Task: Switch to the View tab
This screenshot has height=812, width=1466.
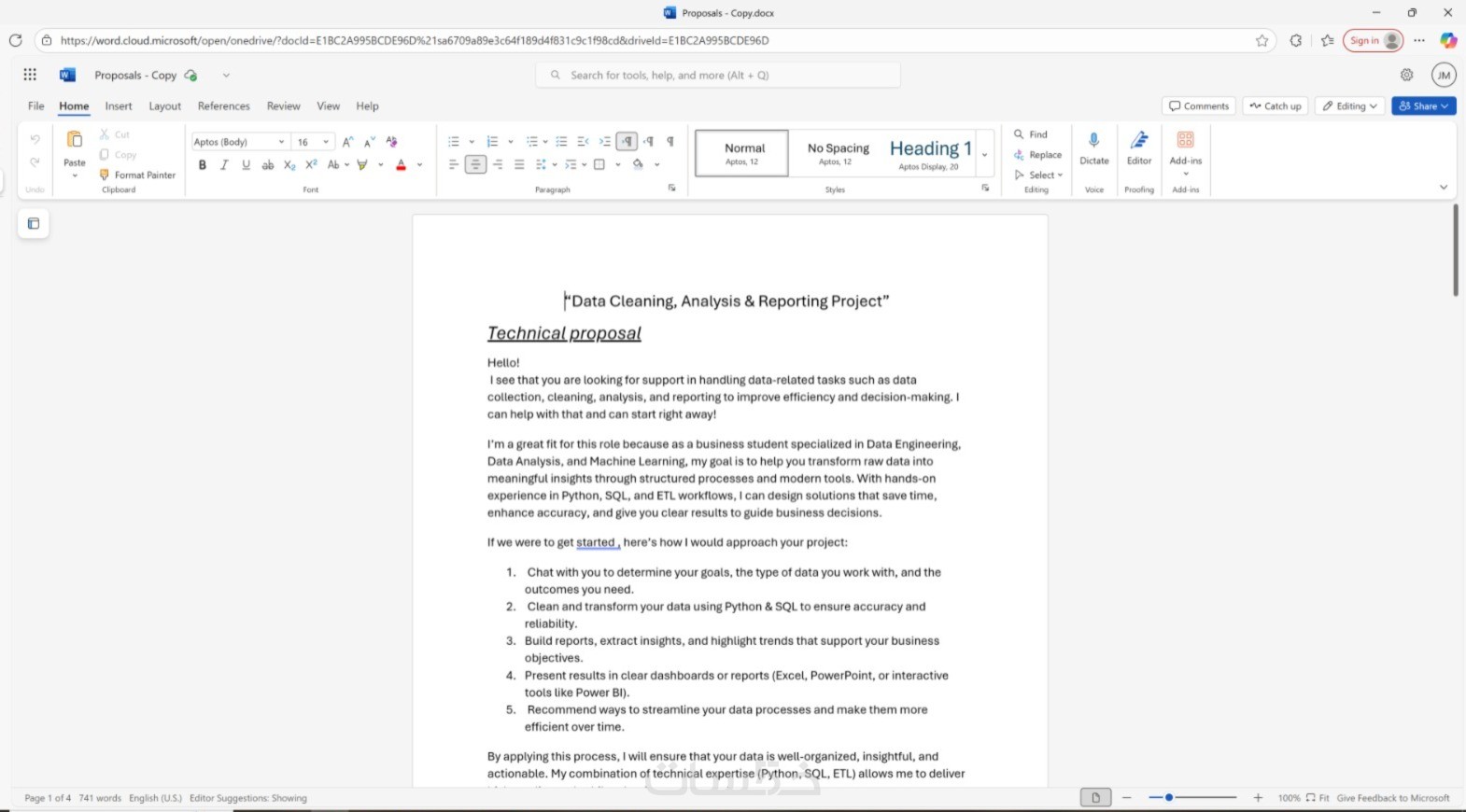Action: pos(329,106)
